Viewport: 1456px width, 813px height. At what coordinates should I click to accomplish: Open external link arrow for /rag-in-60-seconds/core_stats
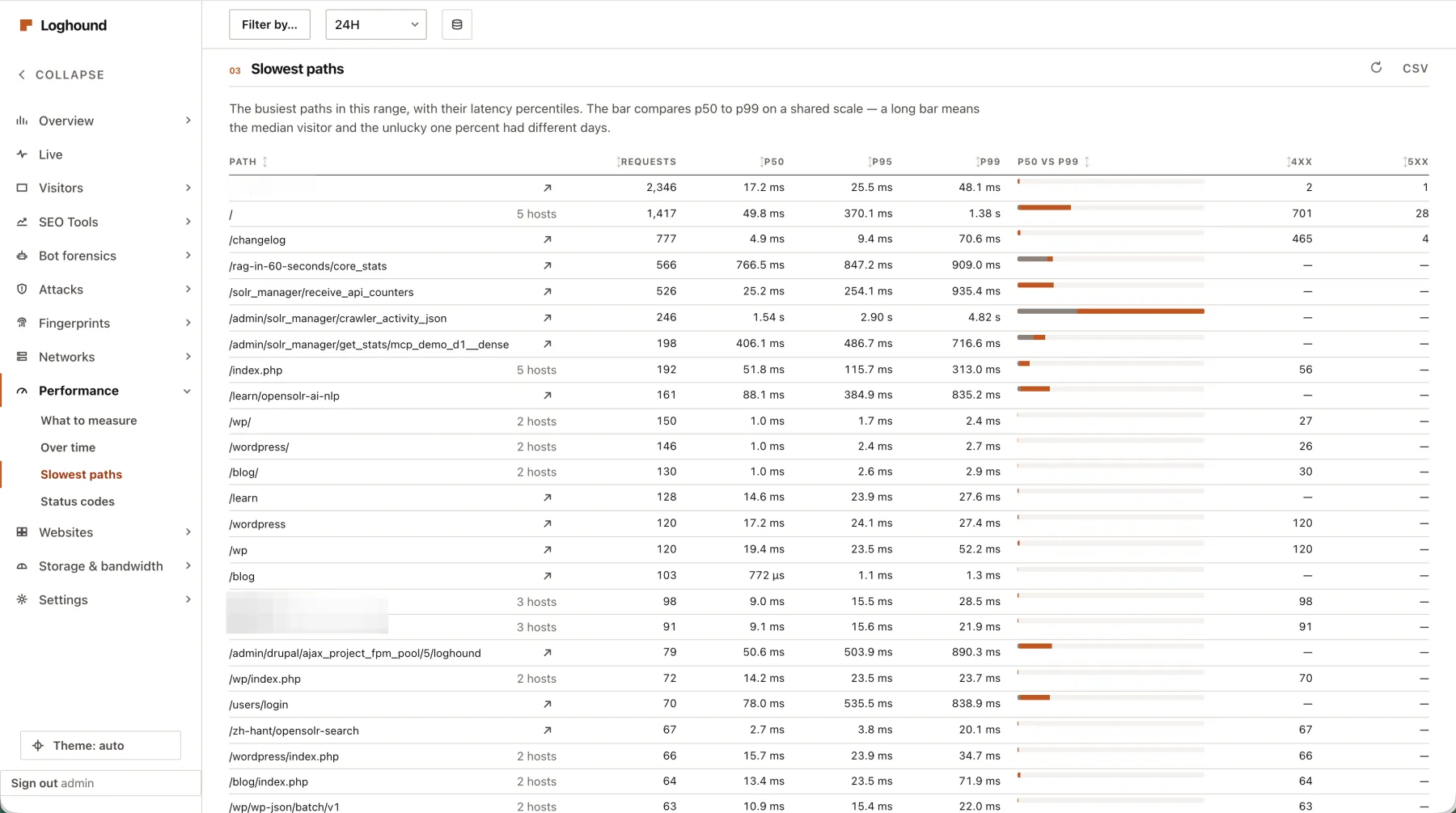click(x=548, y=265)
